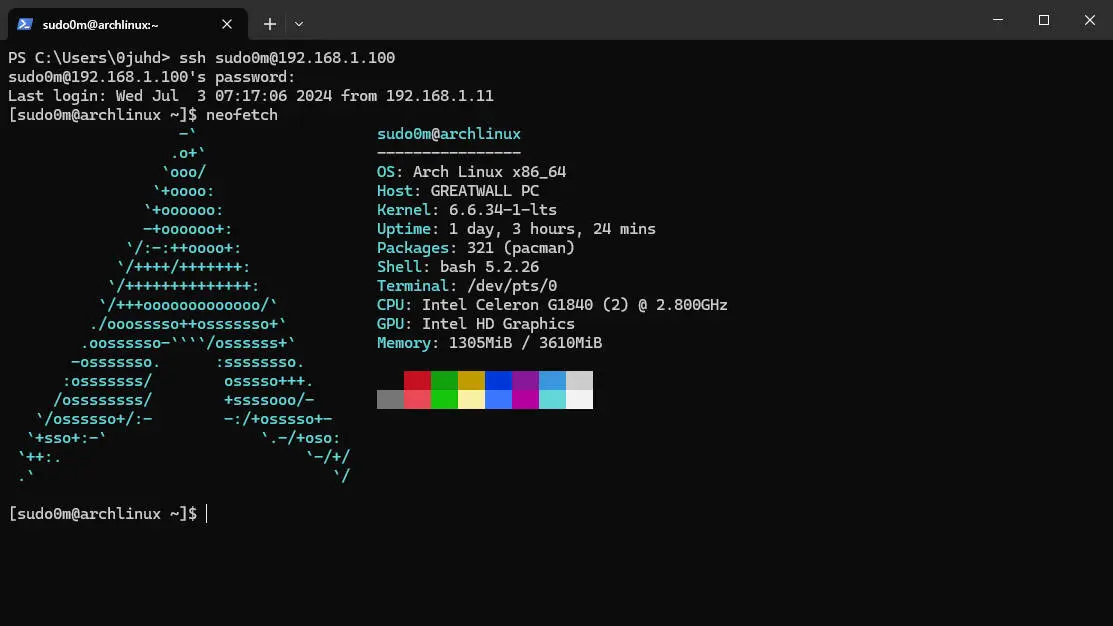Click the red color block in top row
Image resolution: width=1113 pixels, height=626 pixels.
pyautogui.click(x=417, y=380)
